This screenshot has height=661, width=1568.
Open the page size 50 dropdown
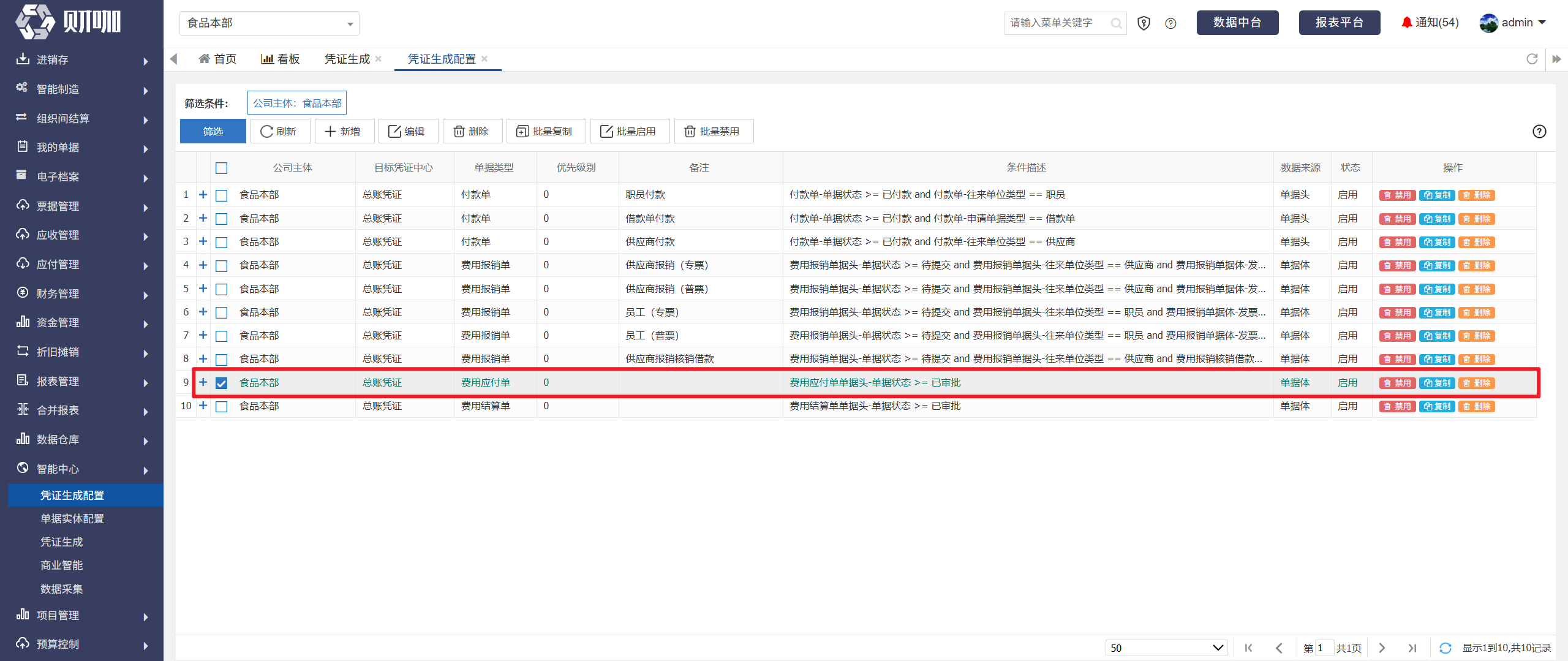[x=1166, y=648]
